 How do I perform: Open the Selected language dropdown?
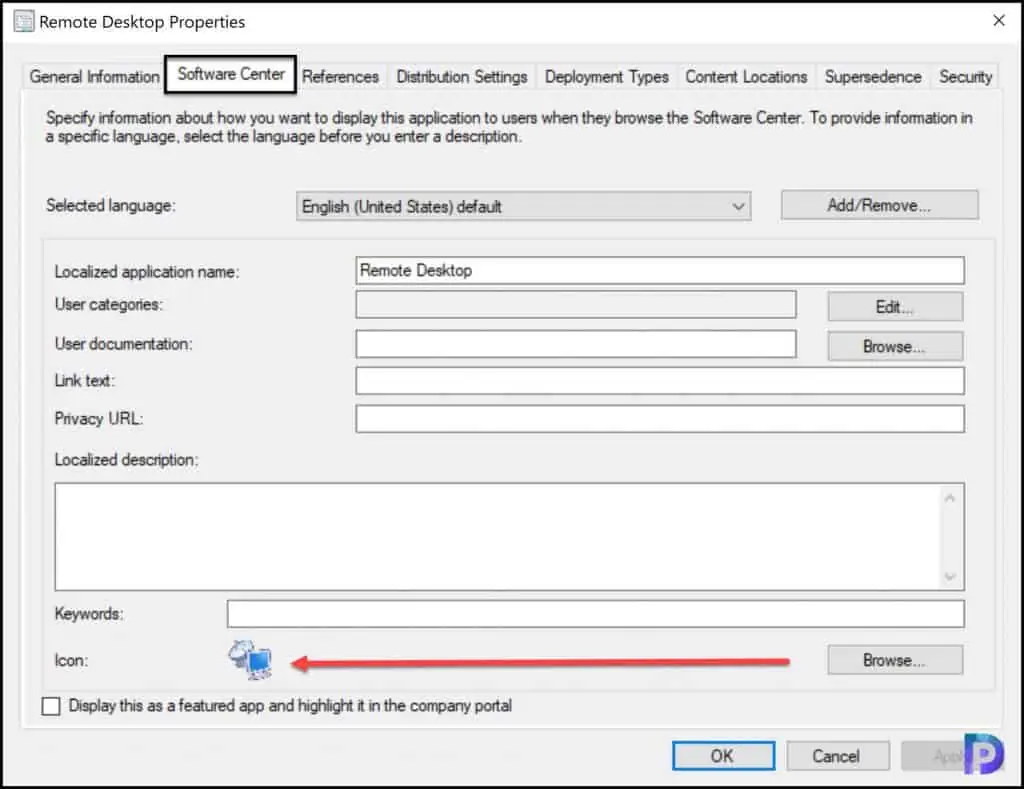pos(523,206)
